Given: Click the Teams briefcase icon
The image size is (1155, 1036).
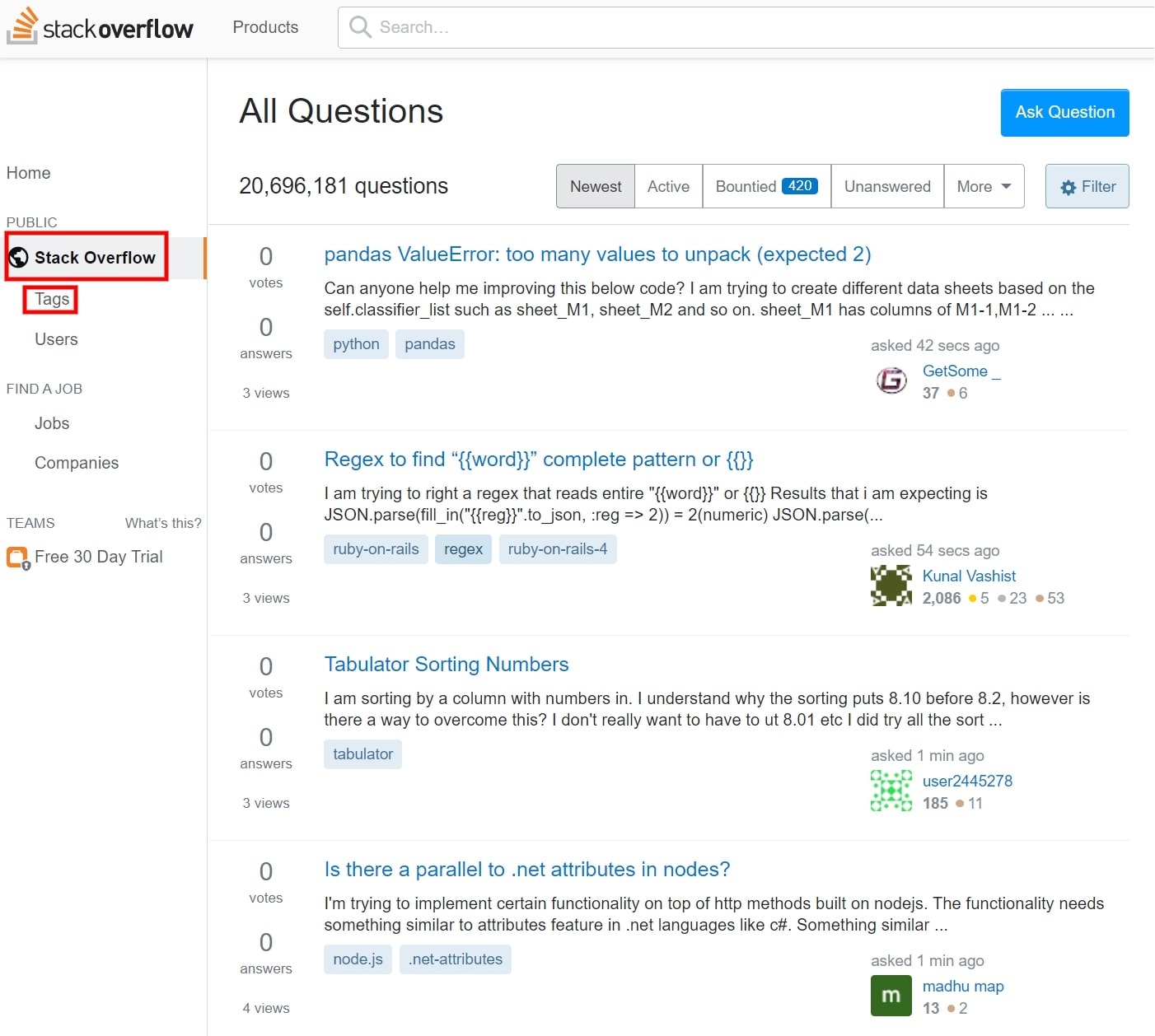Looking at the screenshot, I should point(18,558).
